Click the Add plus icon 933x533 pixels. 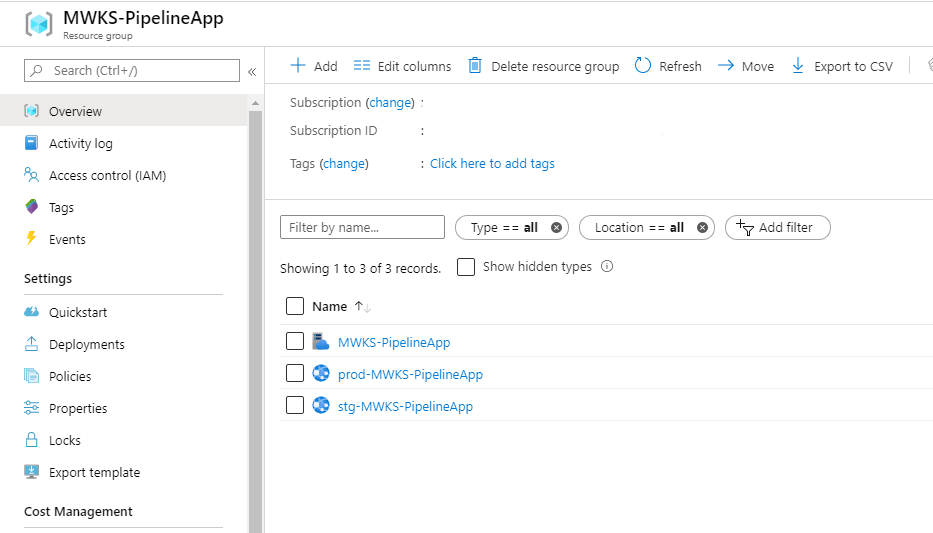[x=297, y=66]
